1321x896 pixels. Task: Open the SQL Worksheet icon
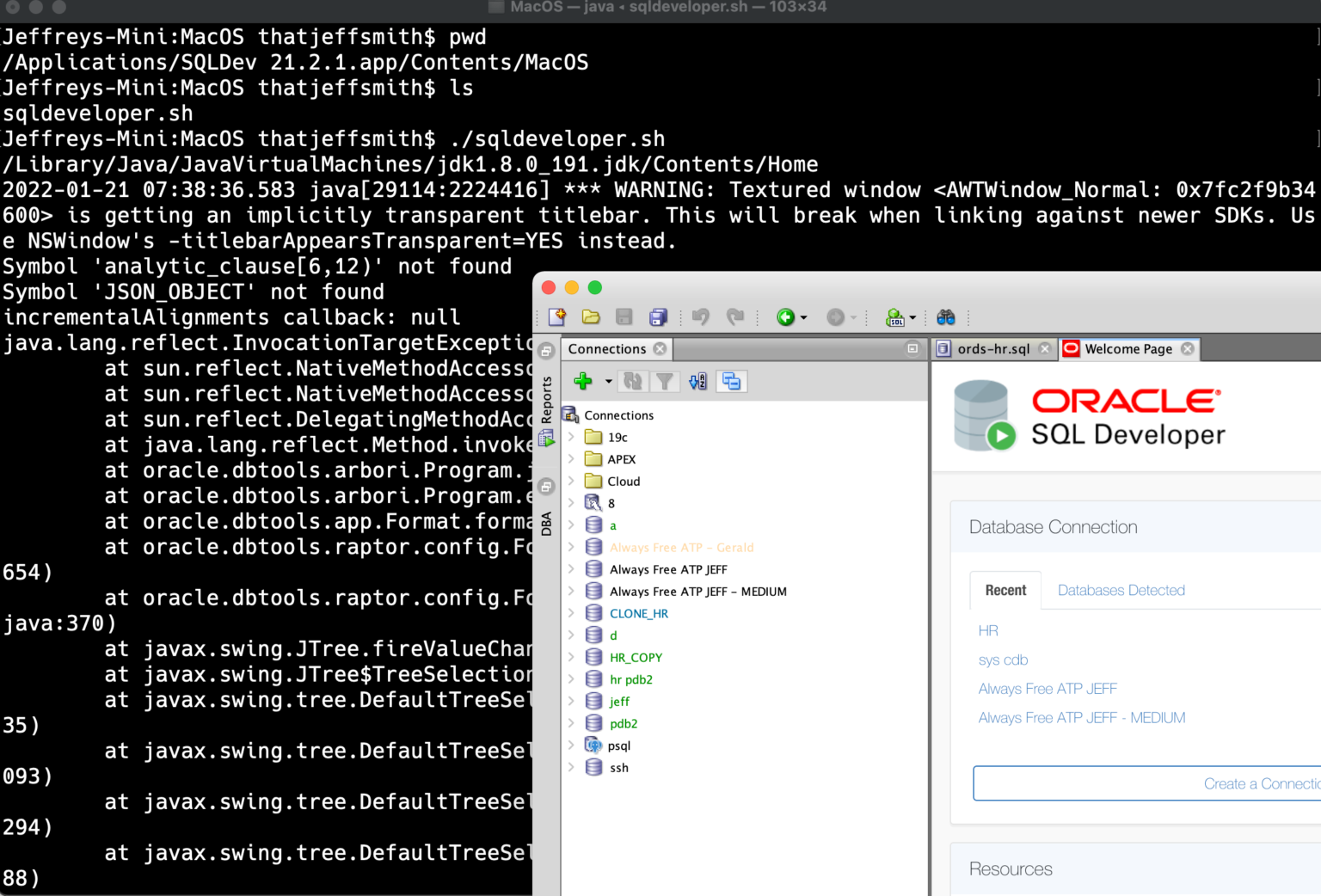(x=895, y=317)
